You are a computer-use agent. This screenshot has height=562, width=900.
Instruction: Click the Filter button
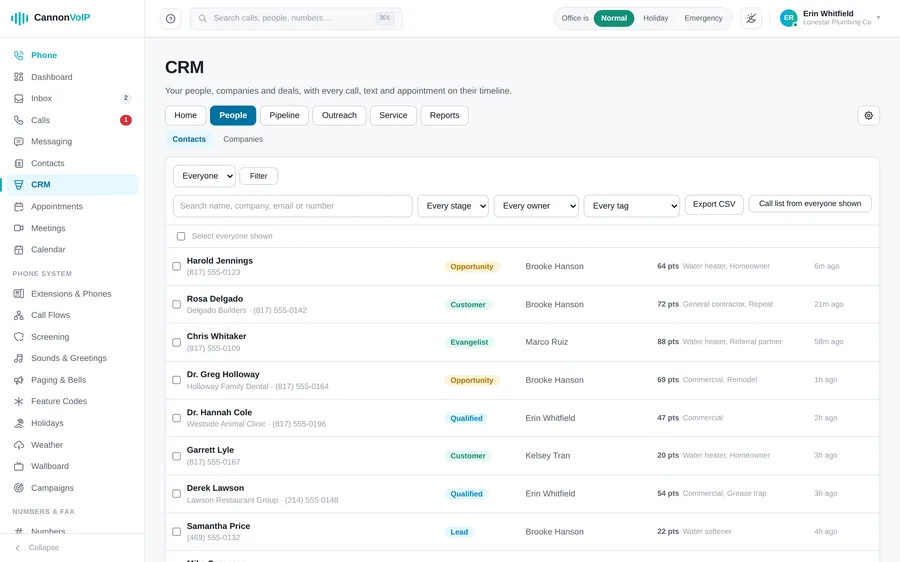[258, 176]
